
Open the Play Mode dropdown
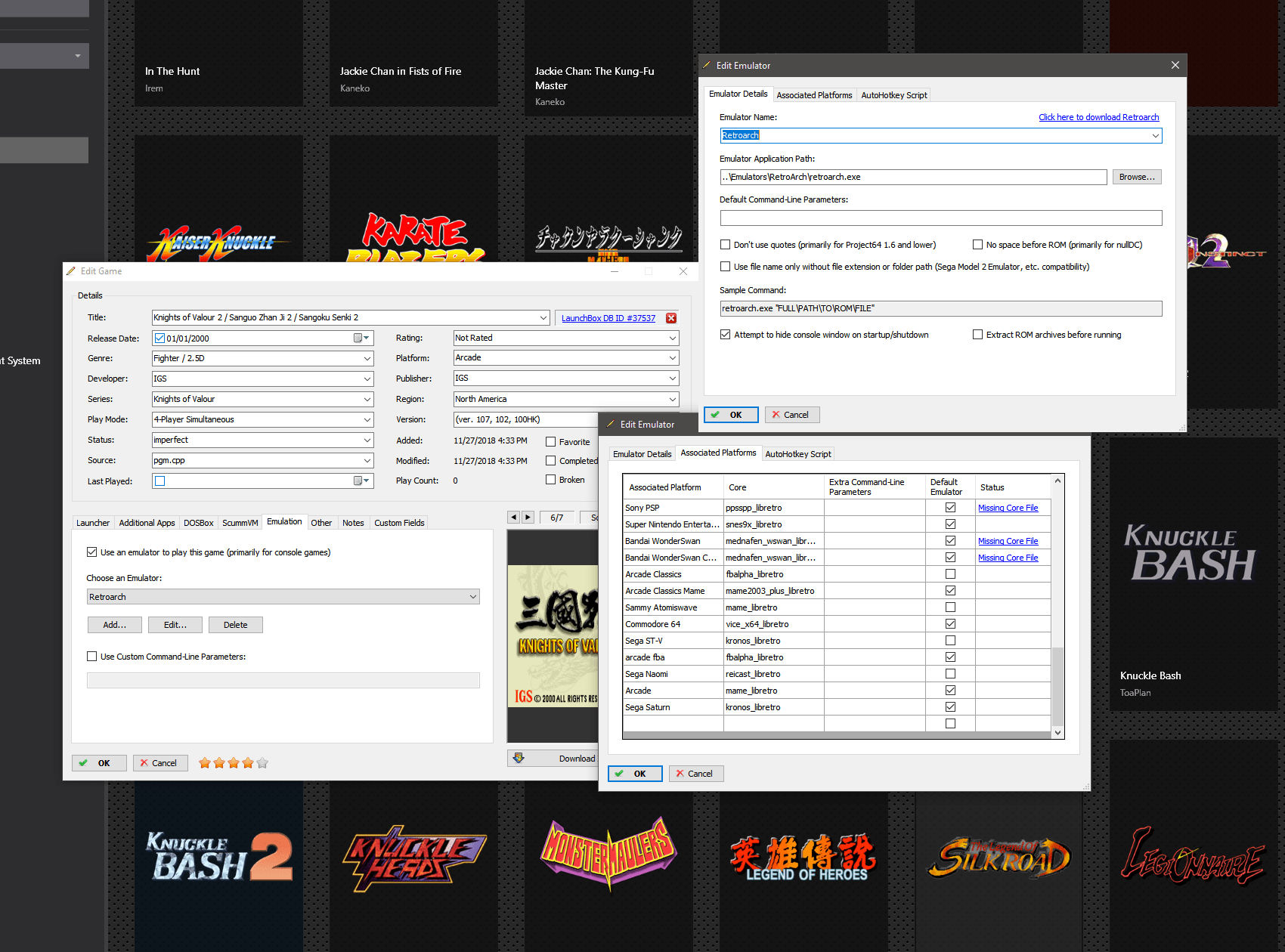367,419
